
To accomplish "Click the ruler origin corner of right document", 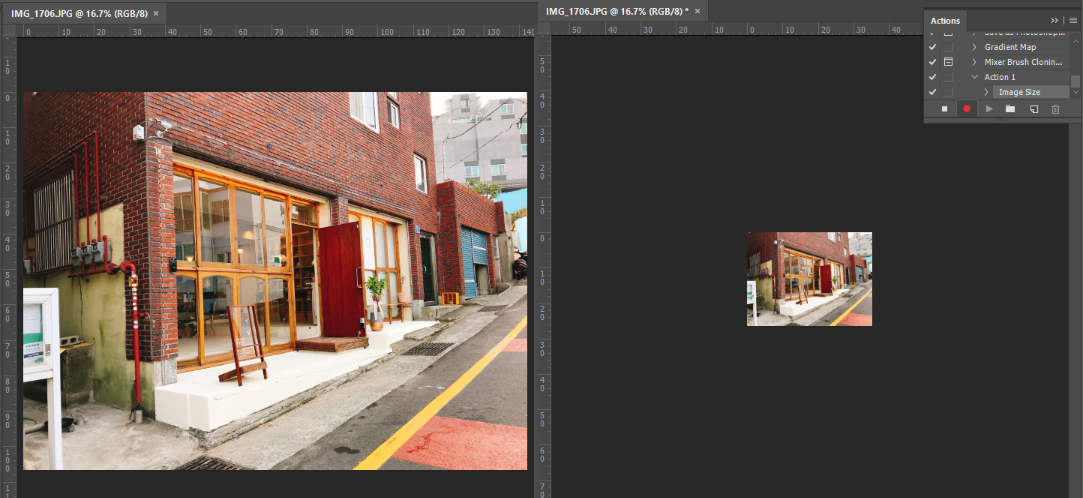I will 544,29.
